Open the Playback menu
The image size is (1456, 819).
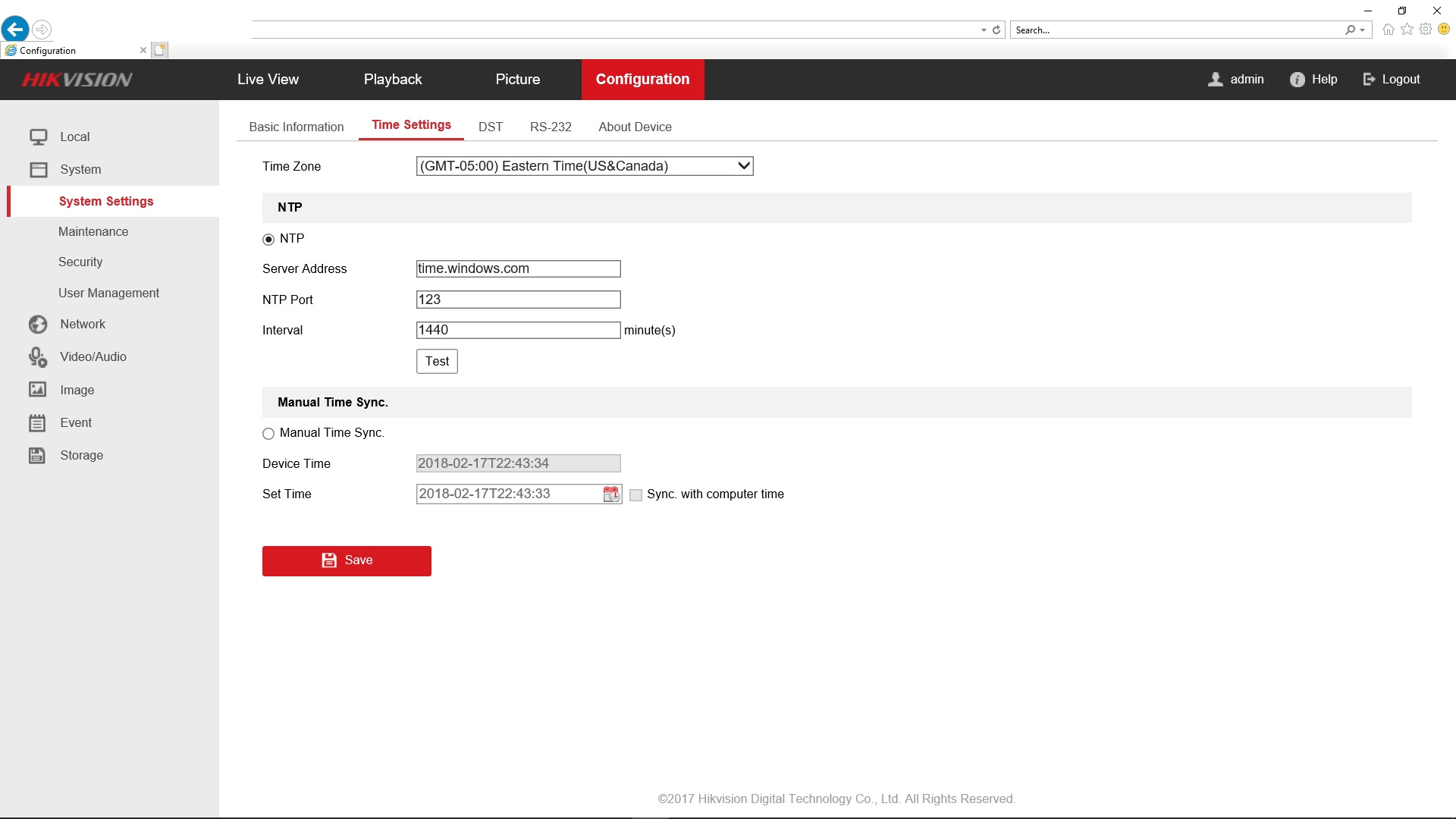[x=393, y=80]
